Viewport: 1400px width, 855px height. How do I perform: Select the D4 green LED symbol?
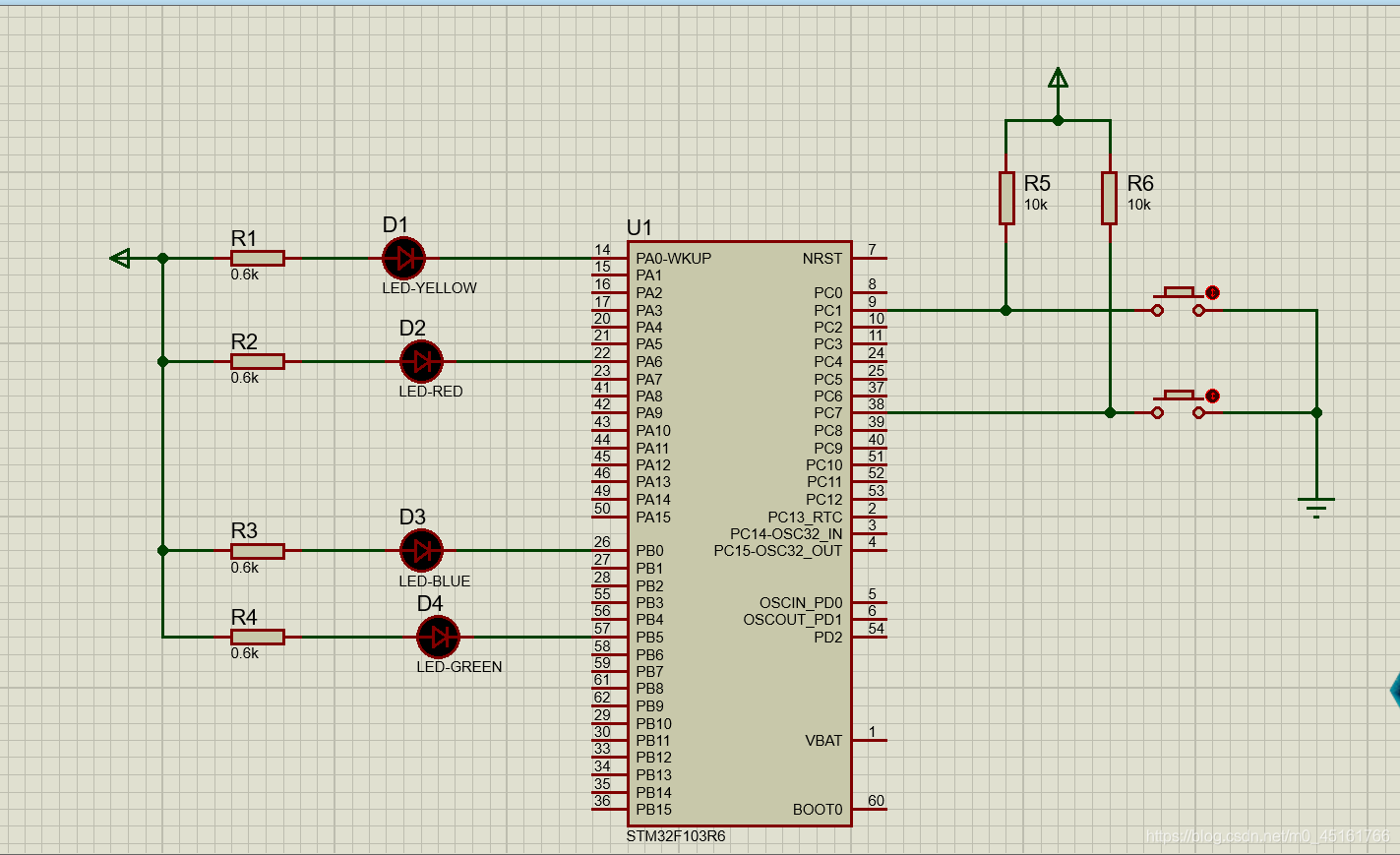(x=438, y=638)
